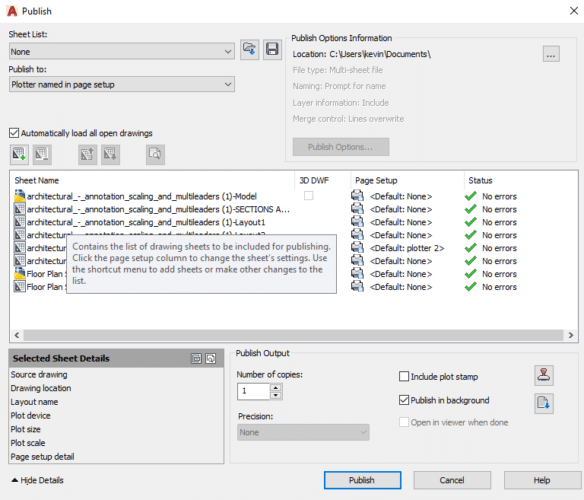Screen dimensions: 584x500
Task: Click first icon in Selected Sheet Details header
Action: pos(196,358)
